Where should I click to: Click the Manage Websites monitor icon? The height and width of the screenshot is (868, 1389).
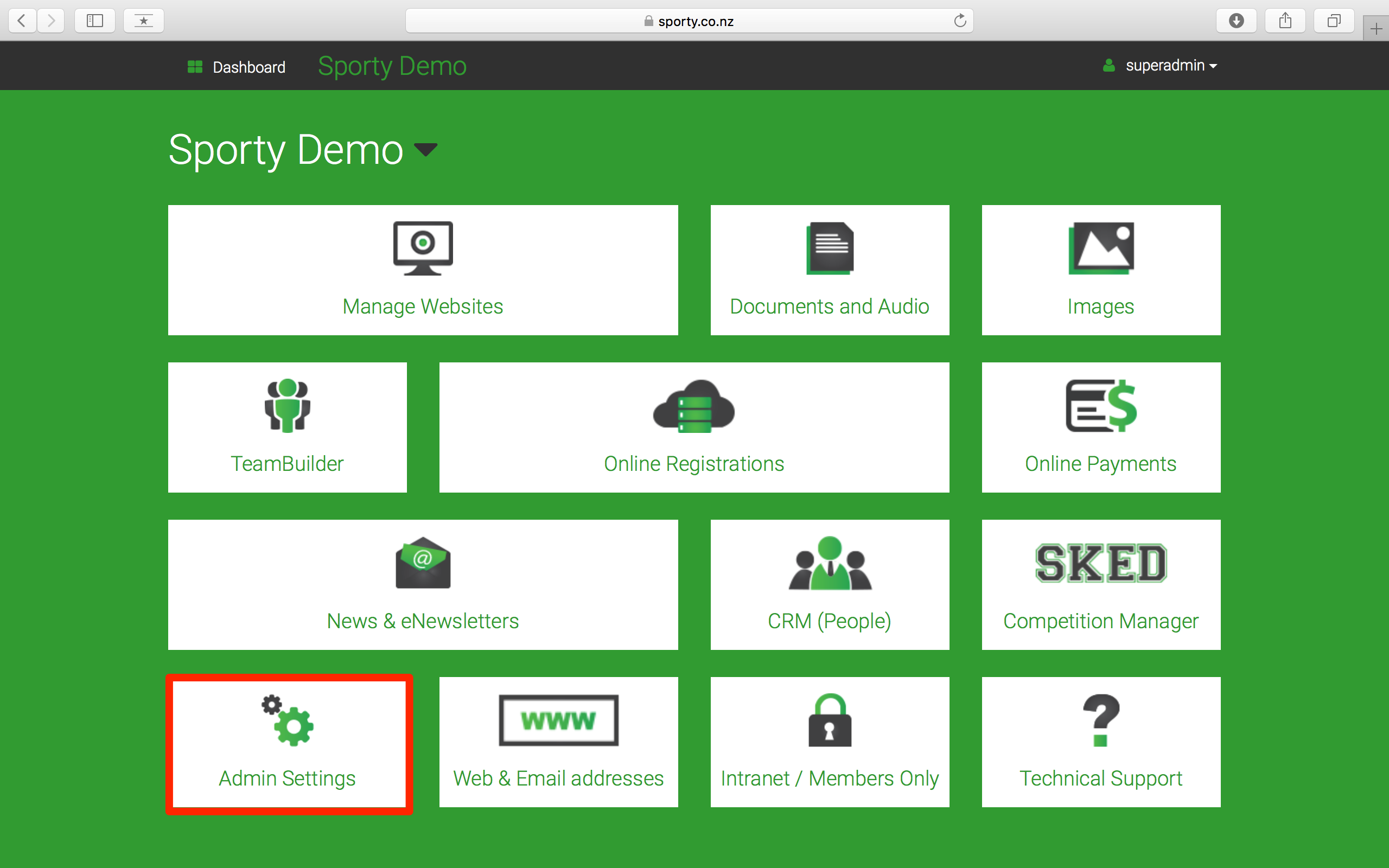tap(423, 248)
